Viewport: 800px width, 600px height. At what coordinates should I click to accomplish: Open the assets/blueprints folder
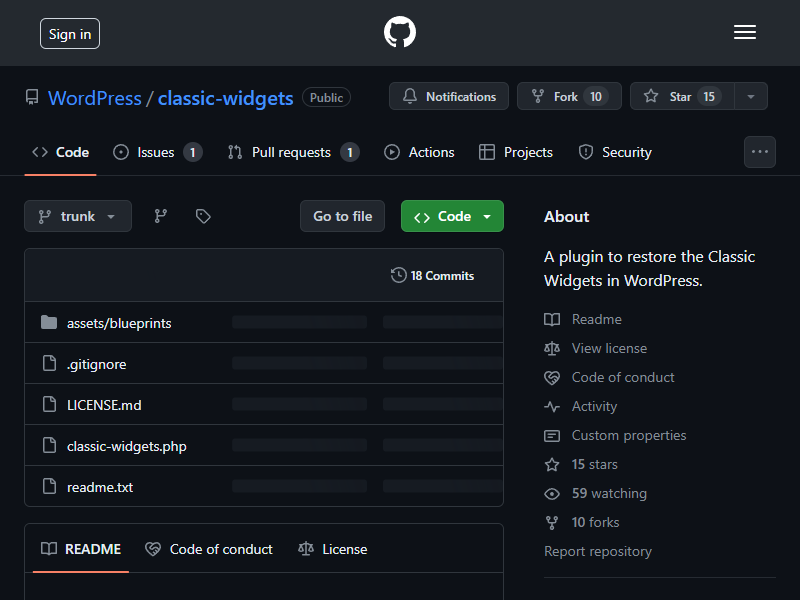(119, 323)
